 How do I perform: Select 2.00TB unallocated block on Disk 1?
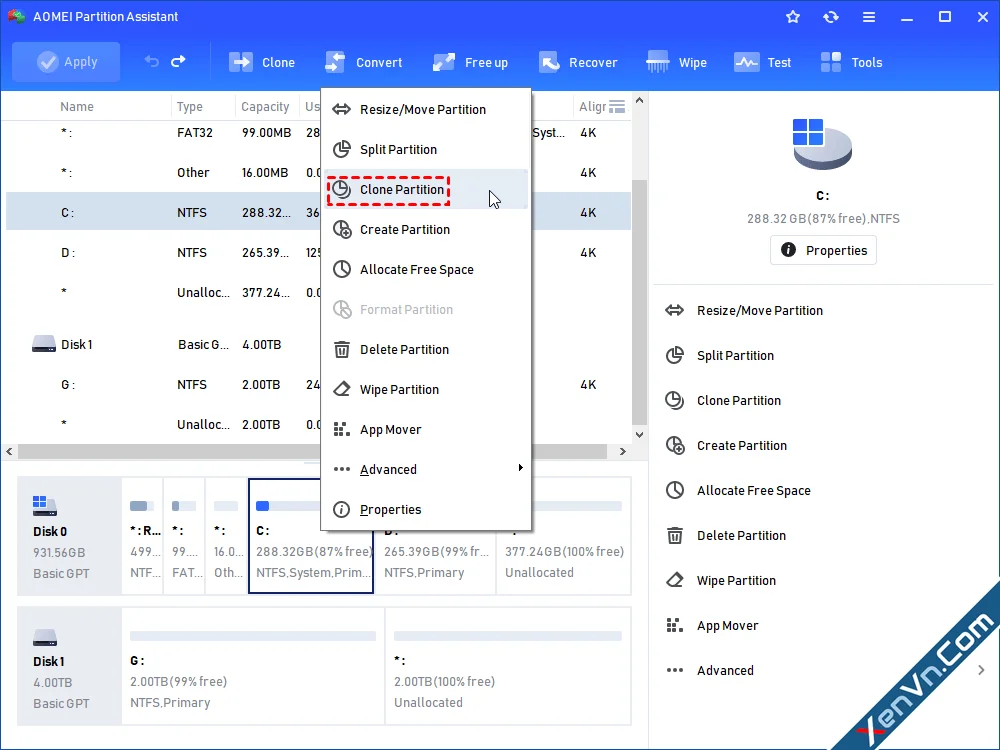(508, 666)
